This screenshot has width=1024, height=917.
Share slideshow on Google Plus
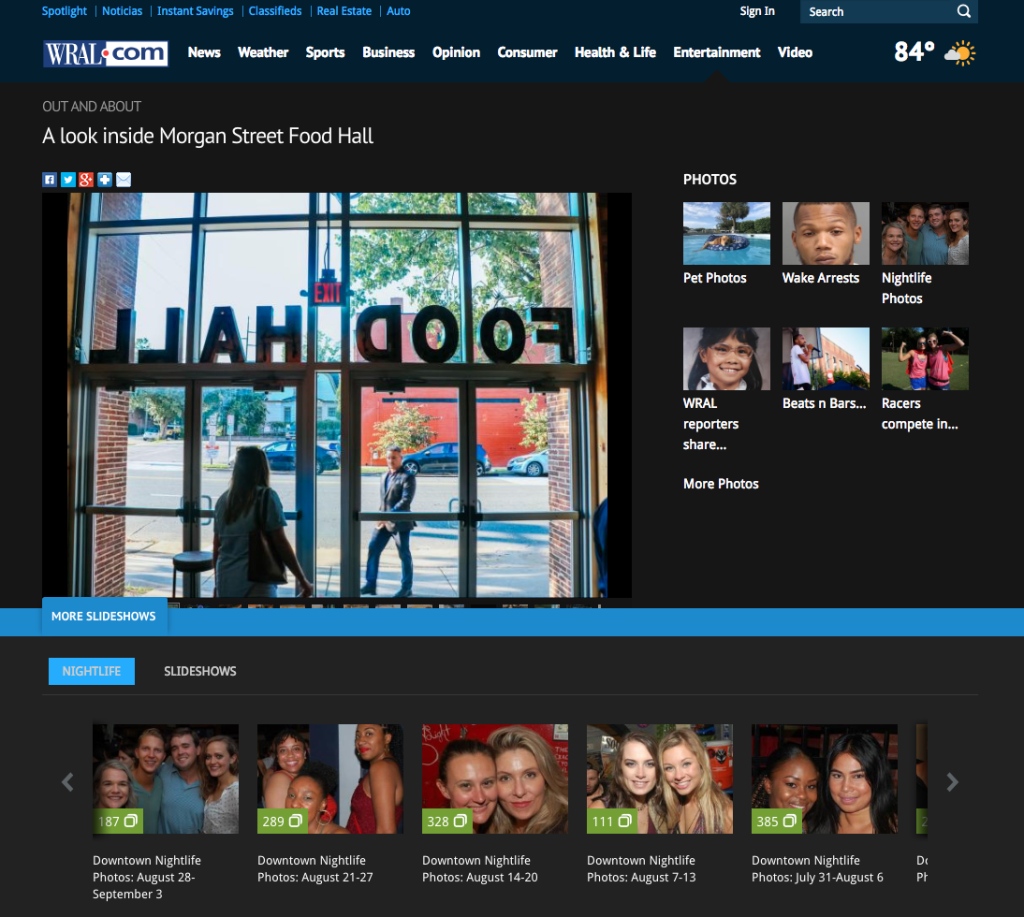coord(86,180)
